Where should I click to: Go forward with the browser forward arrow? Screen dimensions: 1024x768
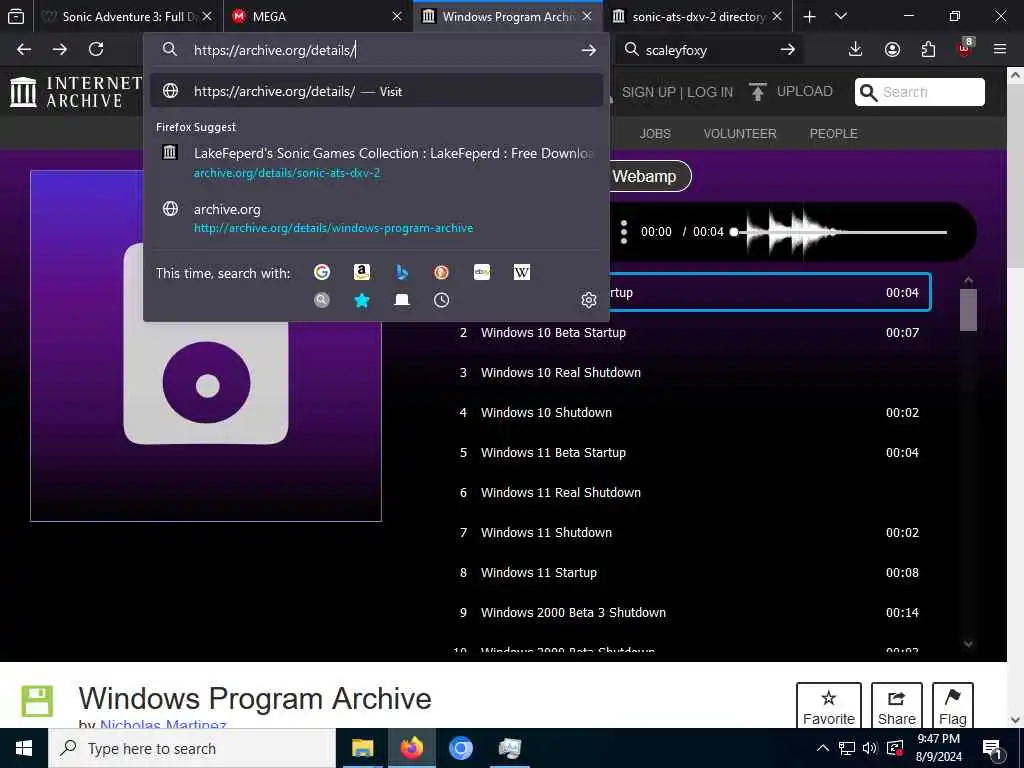click(x=59, y=50)
